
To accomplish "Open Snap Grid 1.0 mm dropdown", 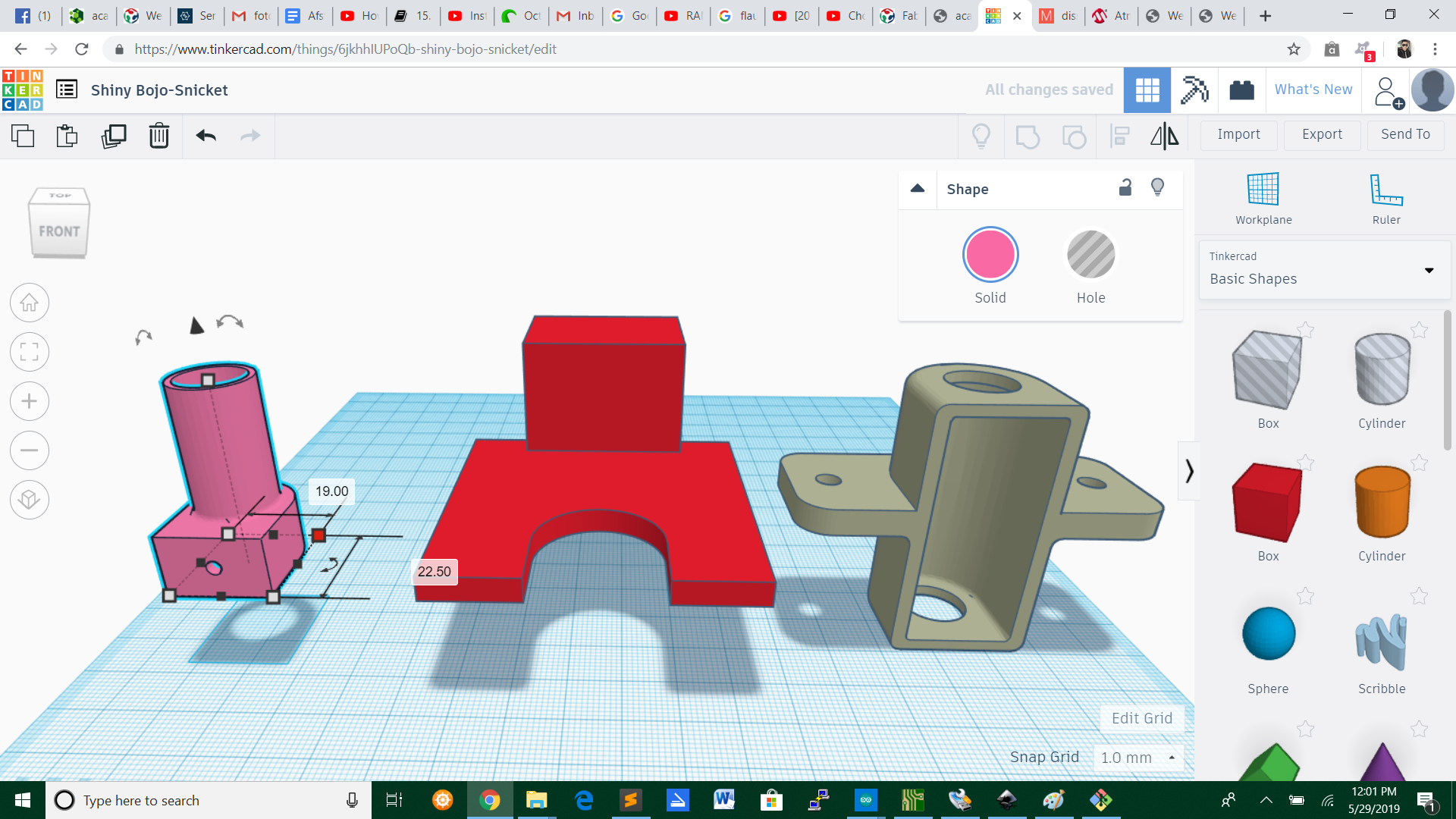I will 1137,758.
